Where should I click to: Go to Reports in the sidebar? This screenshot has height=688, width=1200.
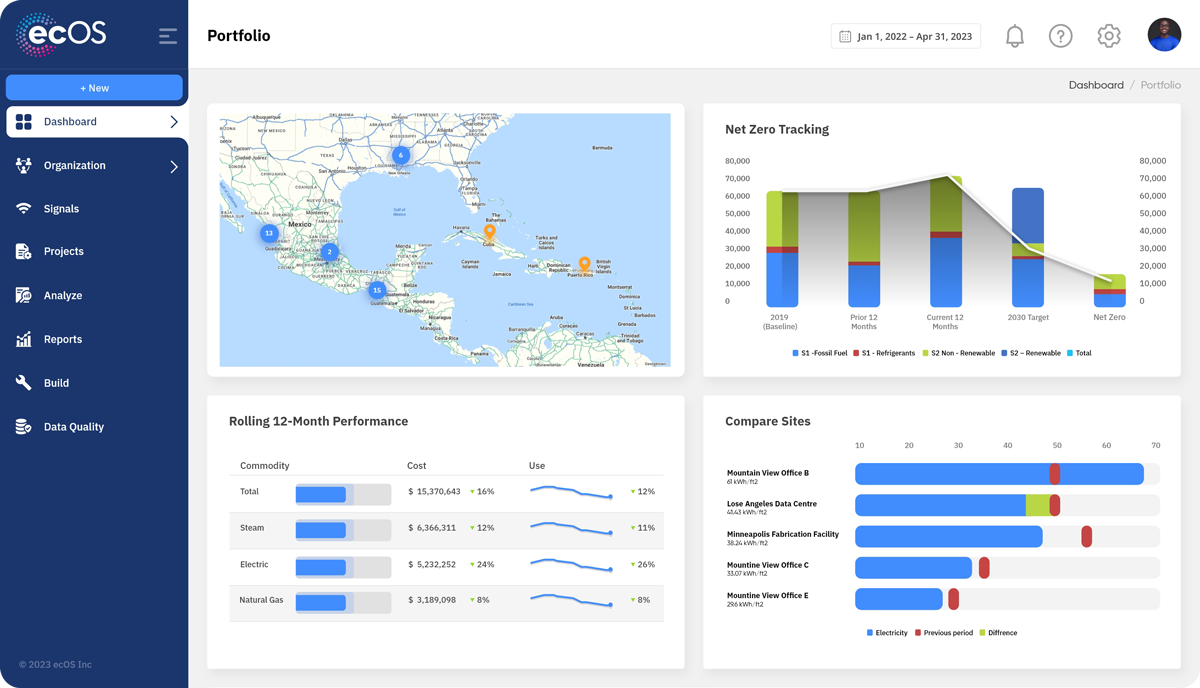[62, 340]
